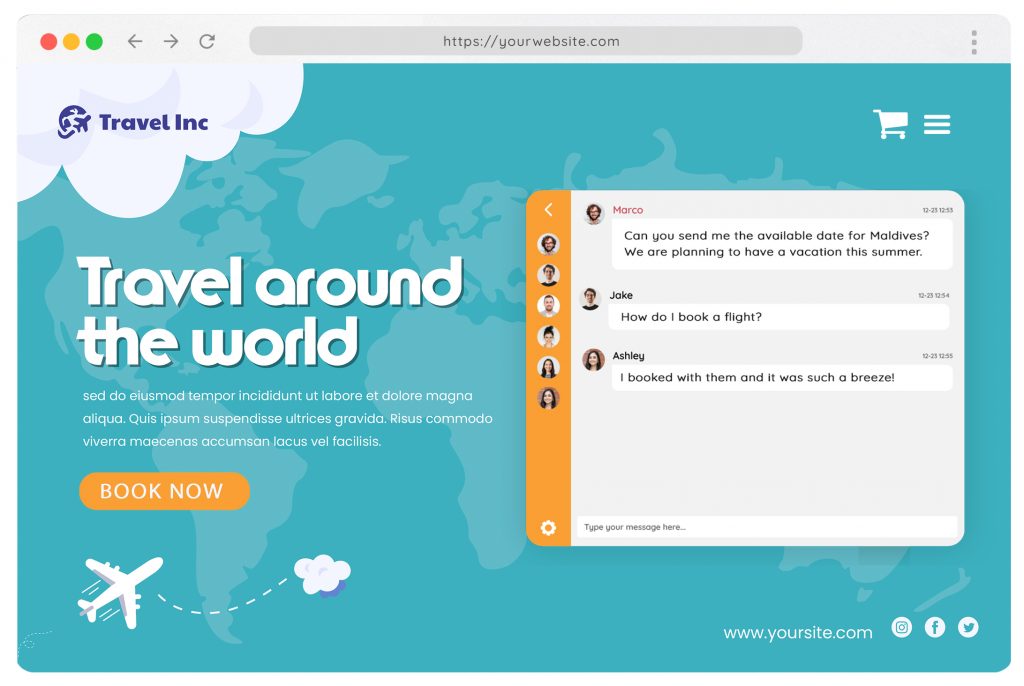This screenshot has height=686, width=1024.
Task: Click the chat message input field
Action: pos(765,526)
